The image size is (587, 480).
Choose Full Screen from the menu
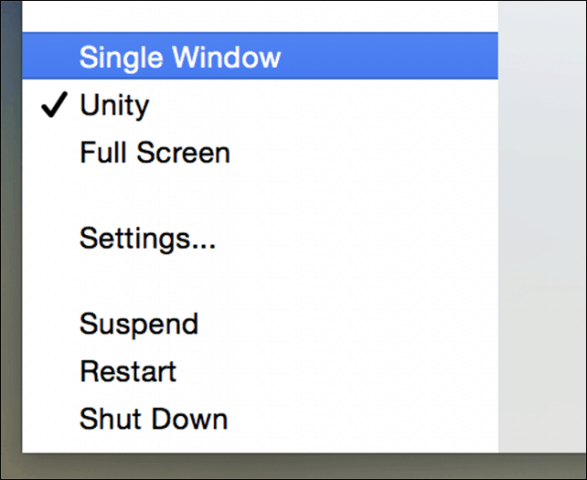[260, 153]
